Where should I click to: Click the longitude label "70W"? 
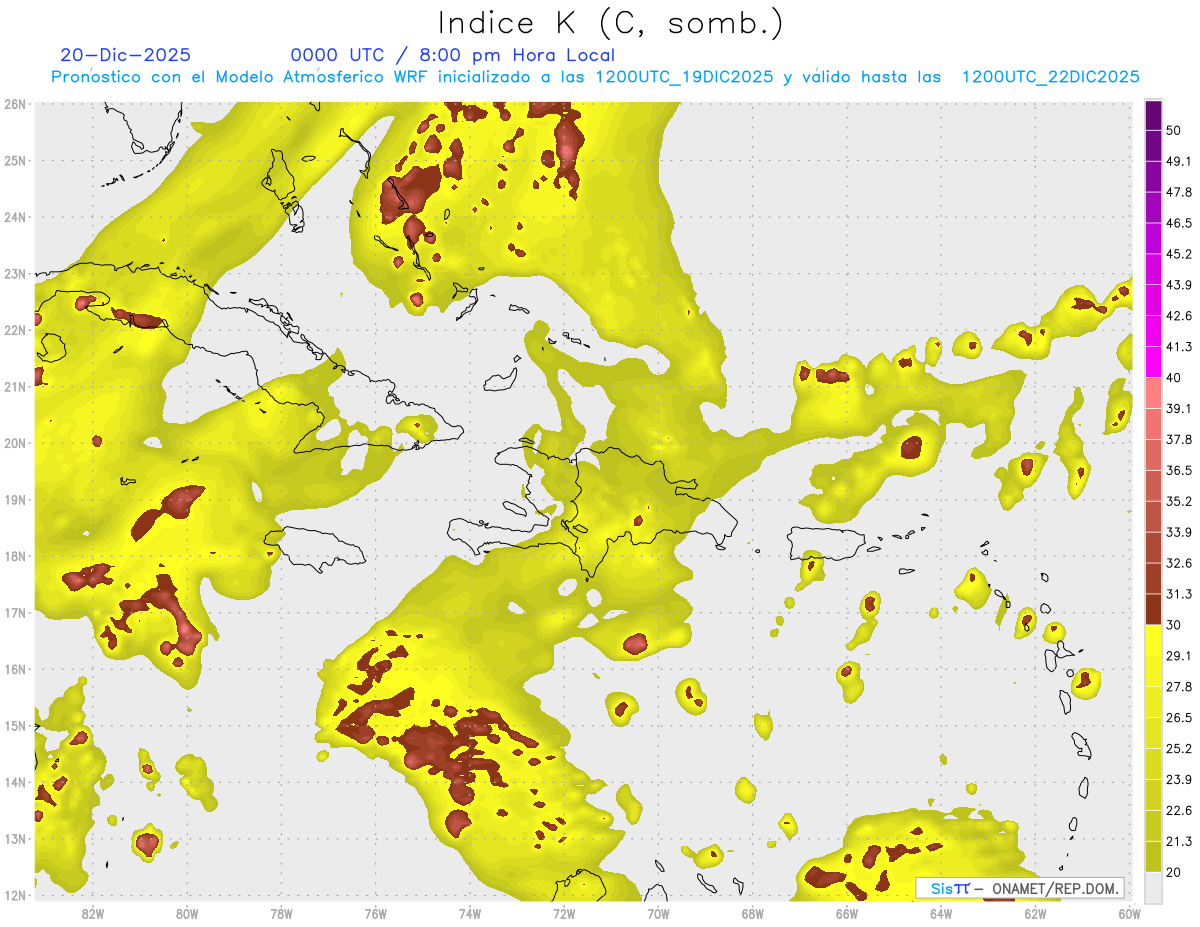pos(658,913)
